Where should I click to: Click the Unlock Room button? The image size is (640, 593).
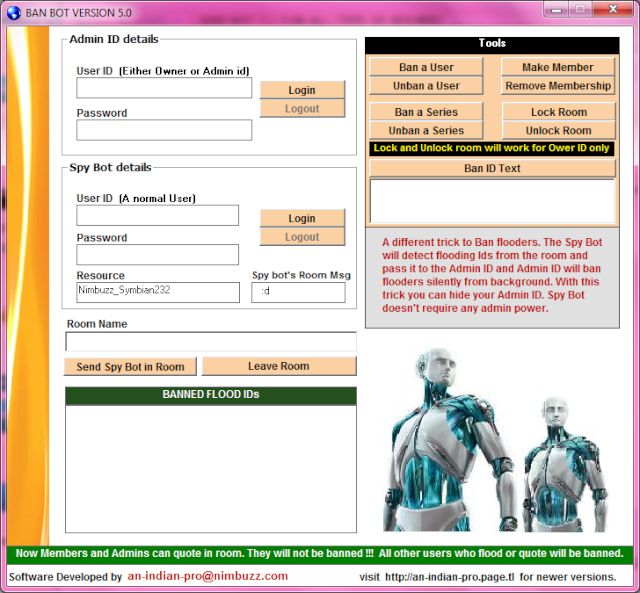(559, 131)
